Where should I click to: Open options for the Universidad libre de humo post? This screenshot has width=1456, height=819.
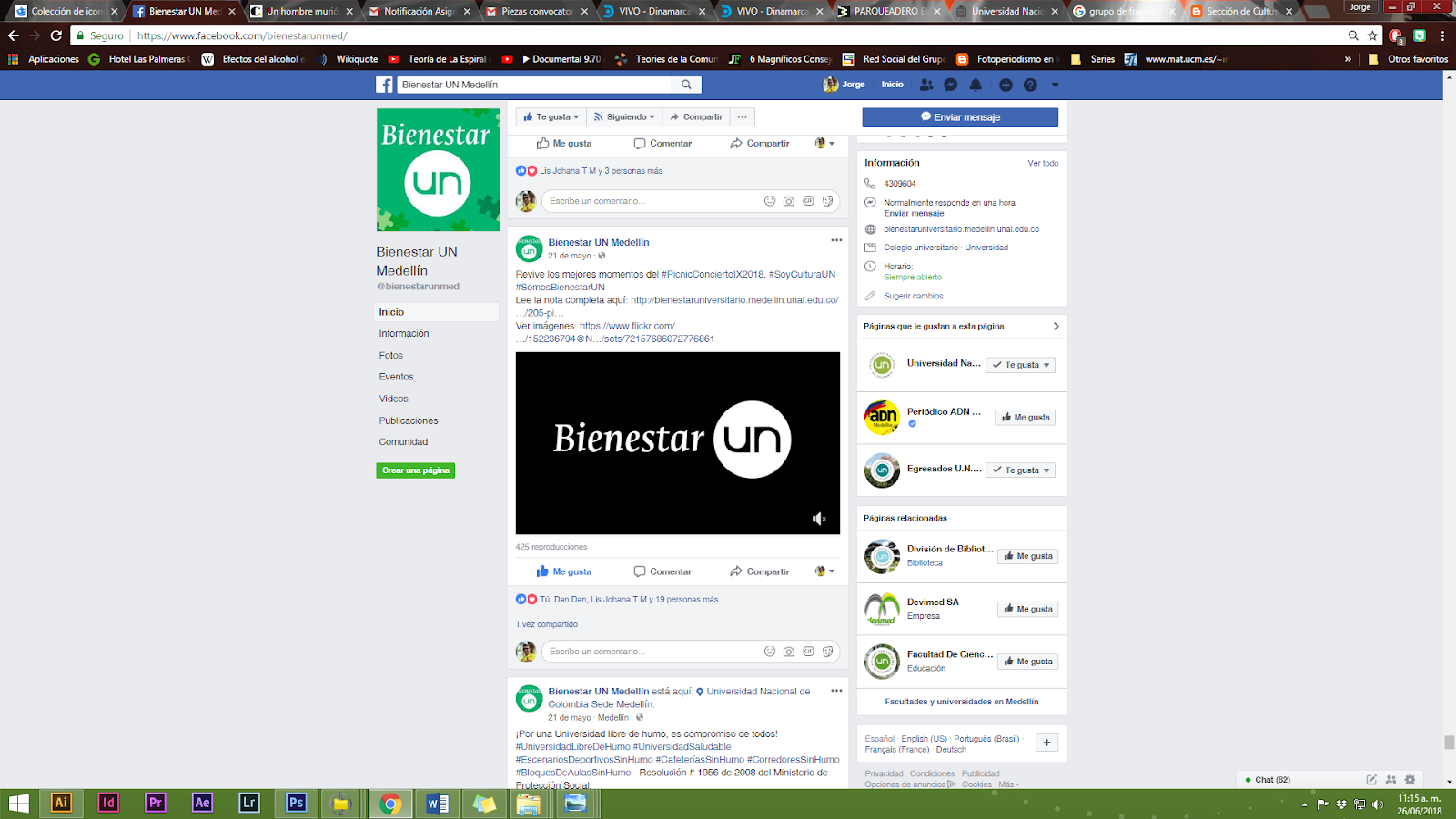(x=836, y=691)
